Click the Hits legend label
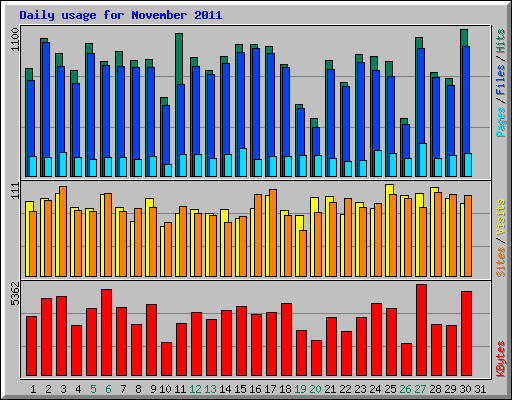 (501, 41)
